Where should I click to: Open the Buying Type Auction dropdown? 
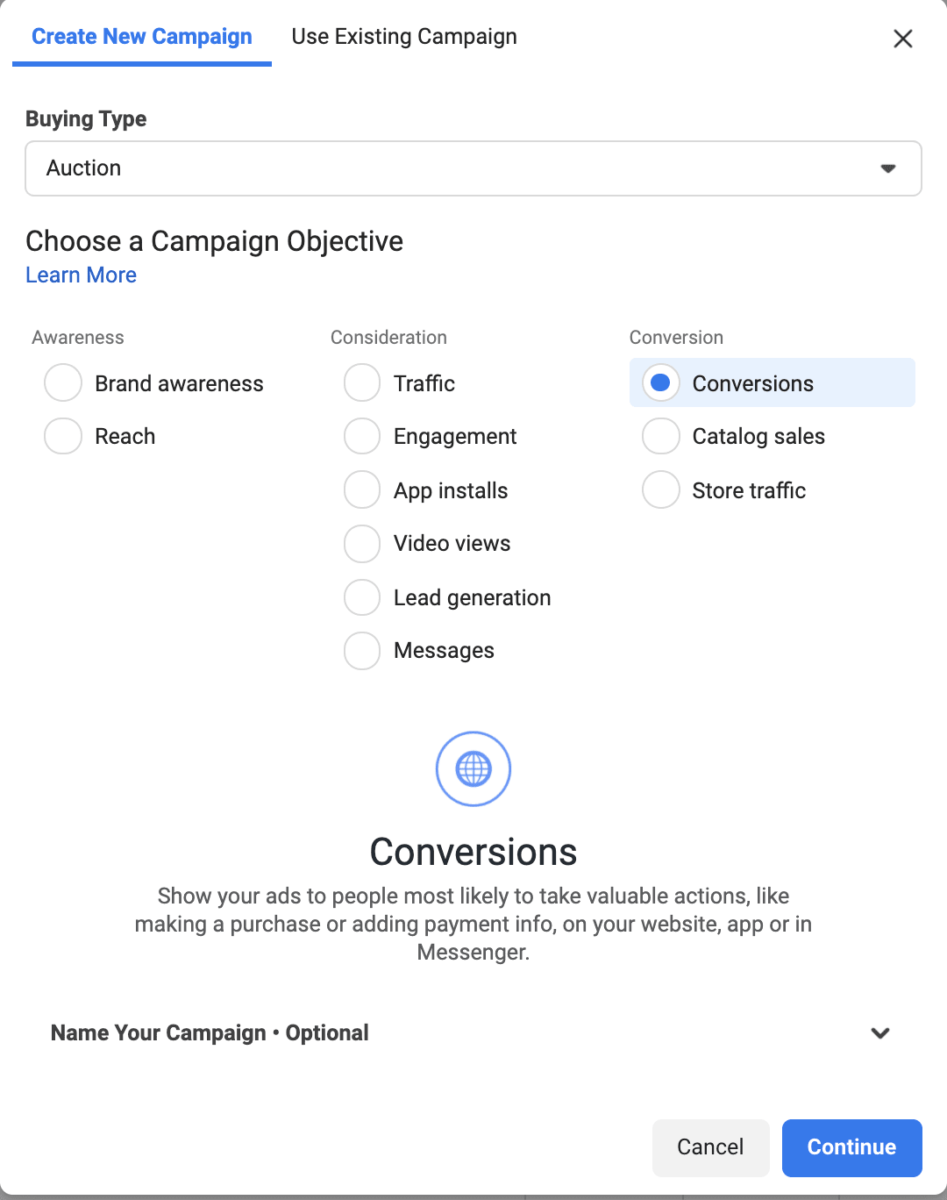[473, 168]
